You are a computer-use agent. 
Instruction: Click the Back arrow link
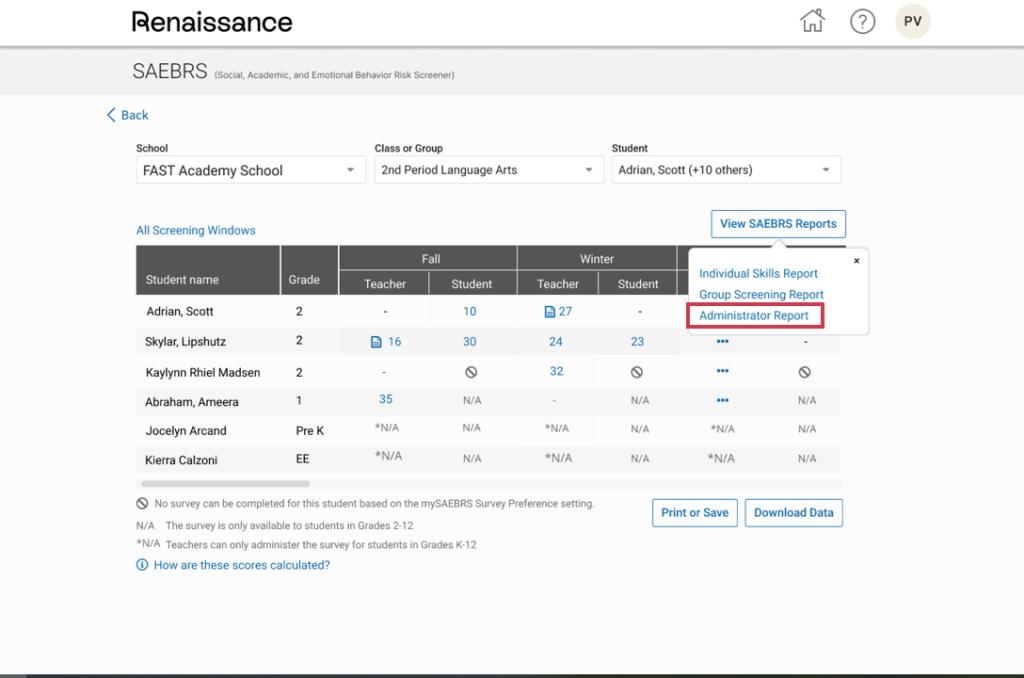tap(127, 115)
